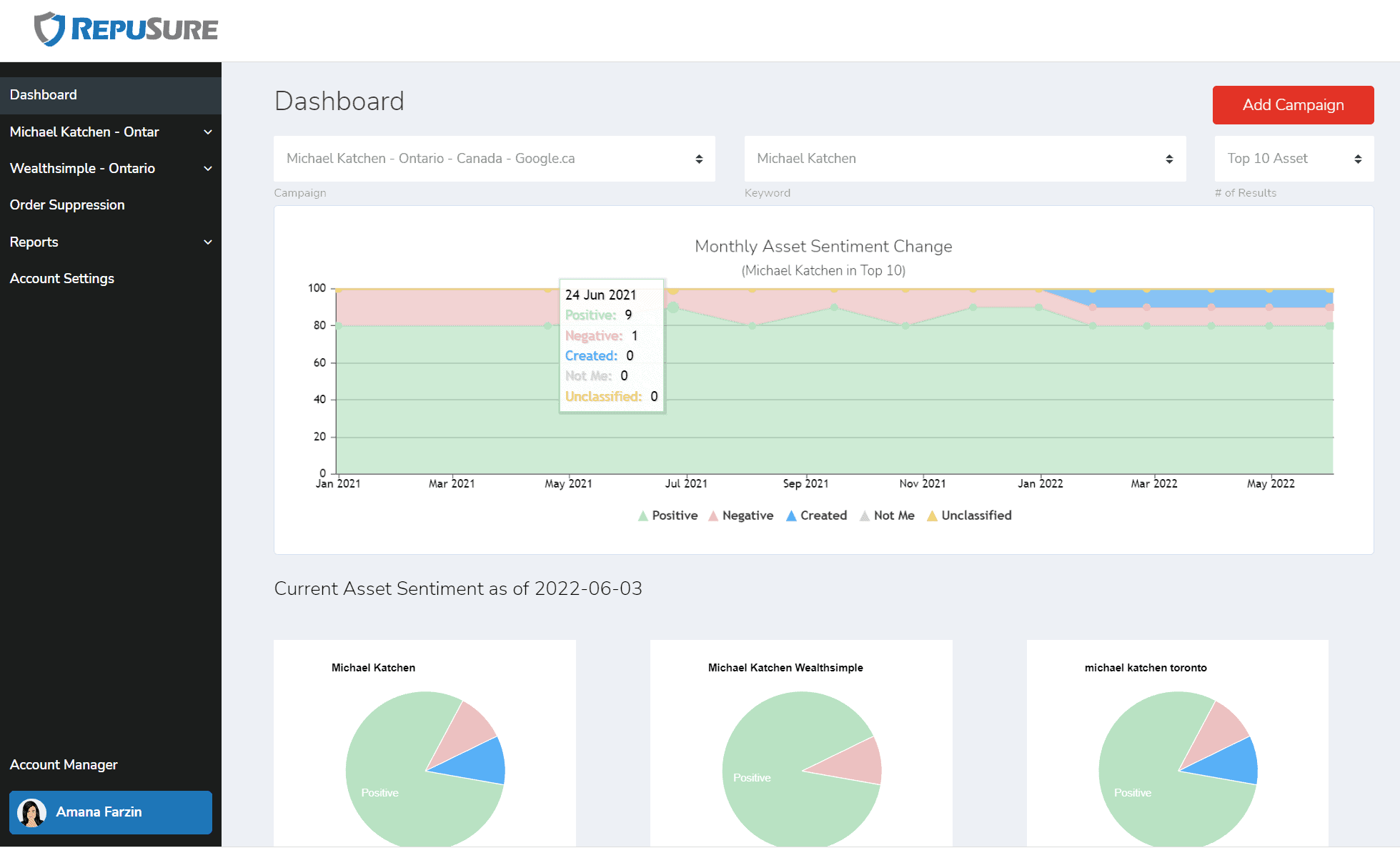1400x853 pixels.
Task: Click Amana Farzin's avatar picture
Action: 31,812
